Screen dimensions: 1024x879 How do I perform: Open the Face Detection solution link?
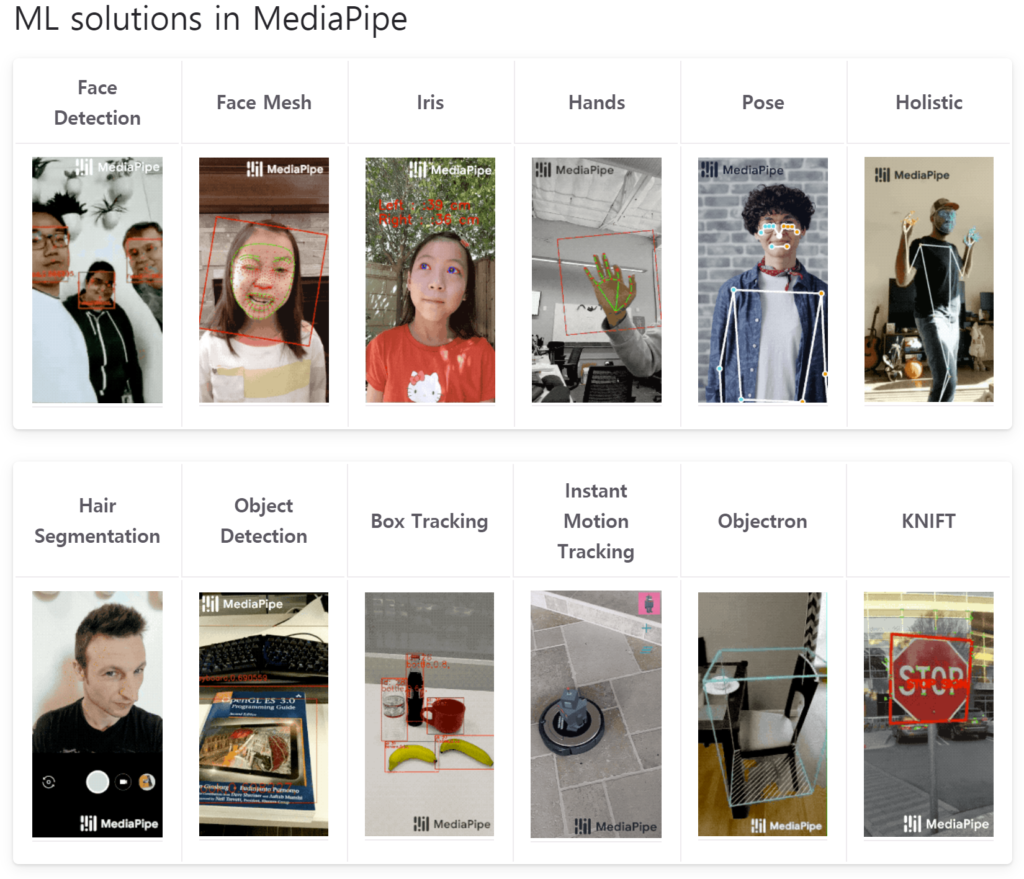(x=97, y=103)
